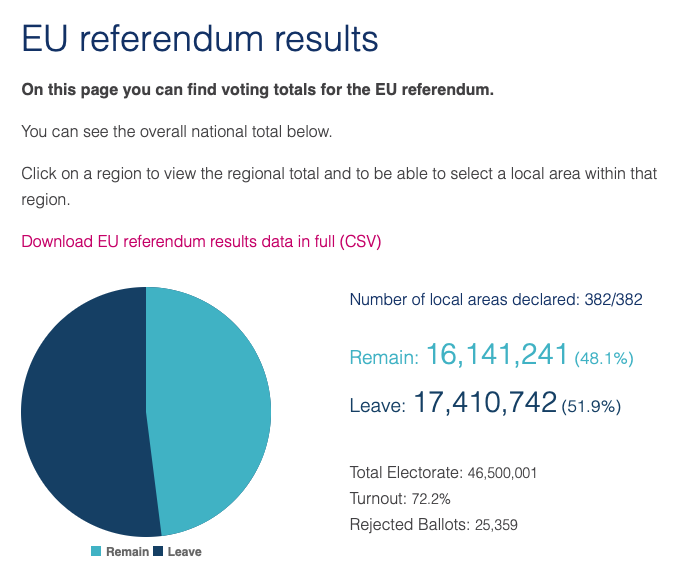Click the 'Click on a region' instruction paragraph
Image resolution: width=680 pixels, height=577 pixels.
tap(339, 173)
